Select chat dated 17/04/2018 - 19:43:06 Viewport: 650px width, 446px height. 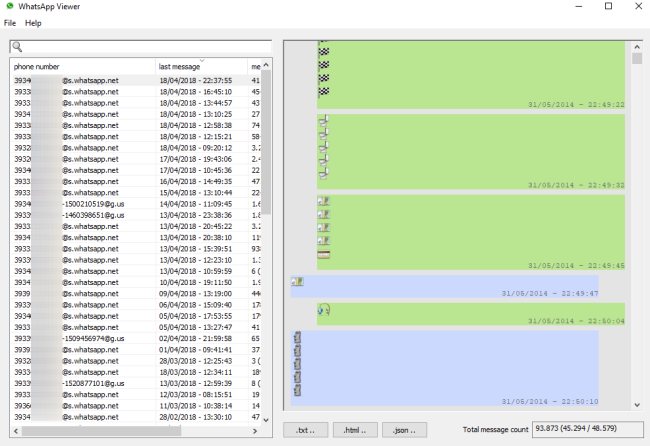pos(136,159)
